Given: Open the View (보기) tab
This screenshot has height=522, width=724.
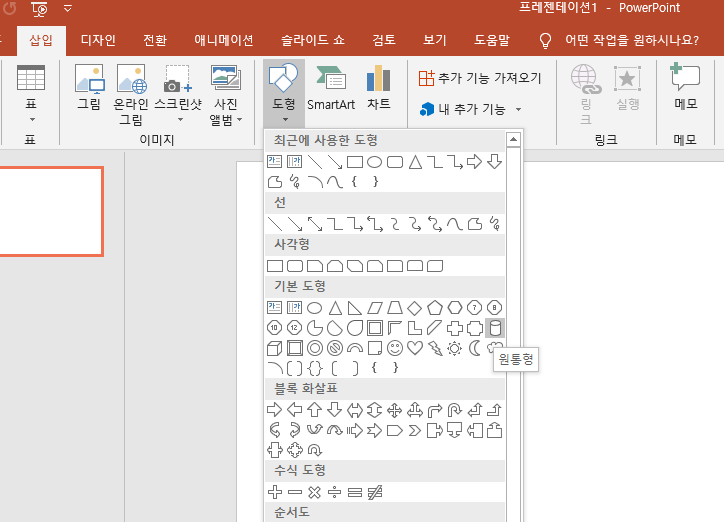Looking at the screenshot, I should pos(434,40).
